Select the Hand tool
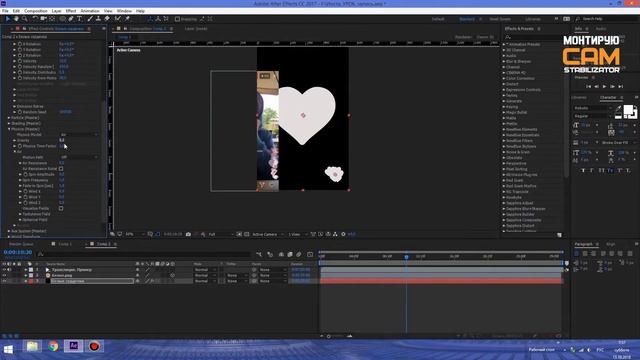 [16, 19]
